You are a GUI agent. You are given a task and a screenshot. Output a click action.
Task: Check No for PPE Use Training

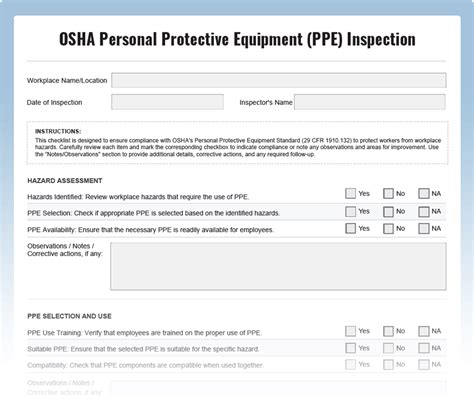388,331
